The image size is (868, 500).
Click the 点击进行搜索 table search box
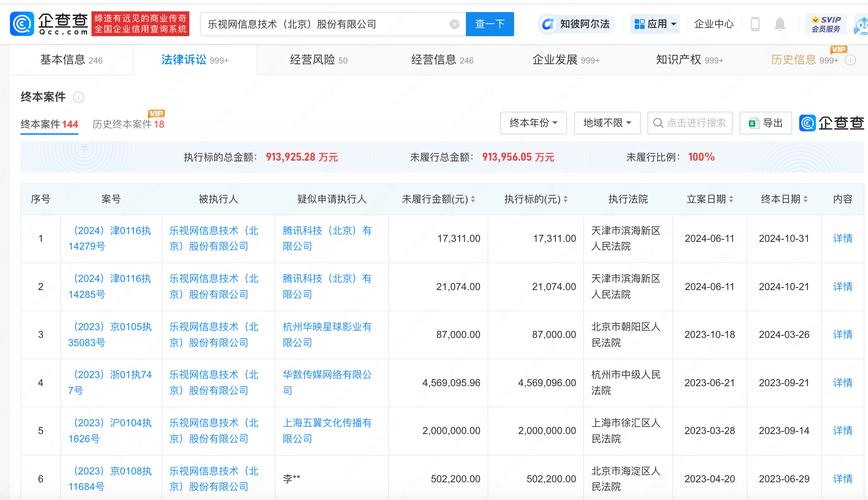point(690,123)
